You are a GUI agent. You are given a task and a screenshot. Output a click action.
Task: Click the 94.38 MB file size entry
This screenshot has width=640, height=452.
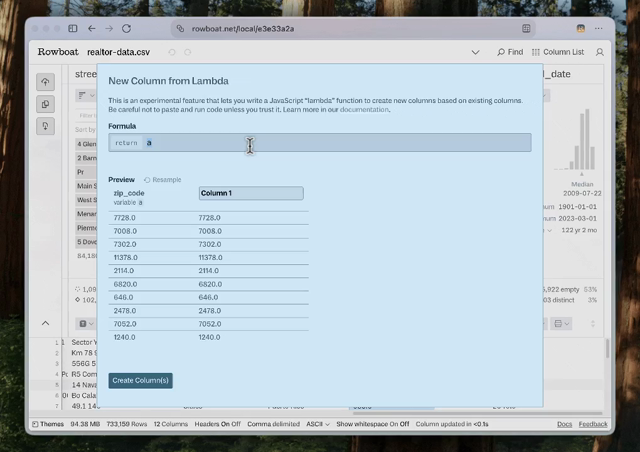[85, 424]
